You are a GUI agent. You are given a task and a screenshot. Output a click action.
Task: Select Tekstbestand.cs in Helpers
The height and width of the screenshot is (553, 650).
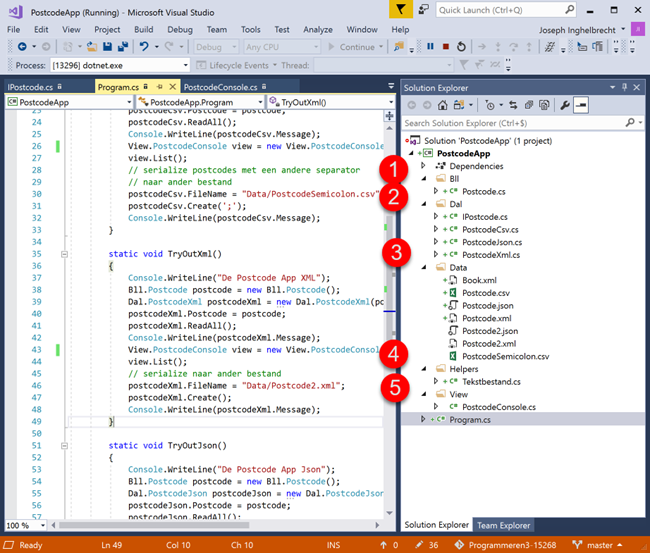[x=491, y=381]
